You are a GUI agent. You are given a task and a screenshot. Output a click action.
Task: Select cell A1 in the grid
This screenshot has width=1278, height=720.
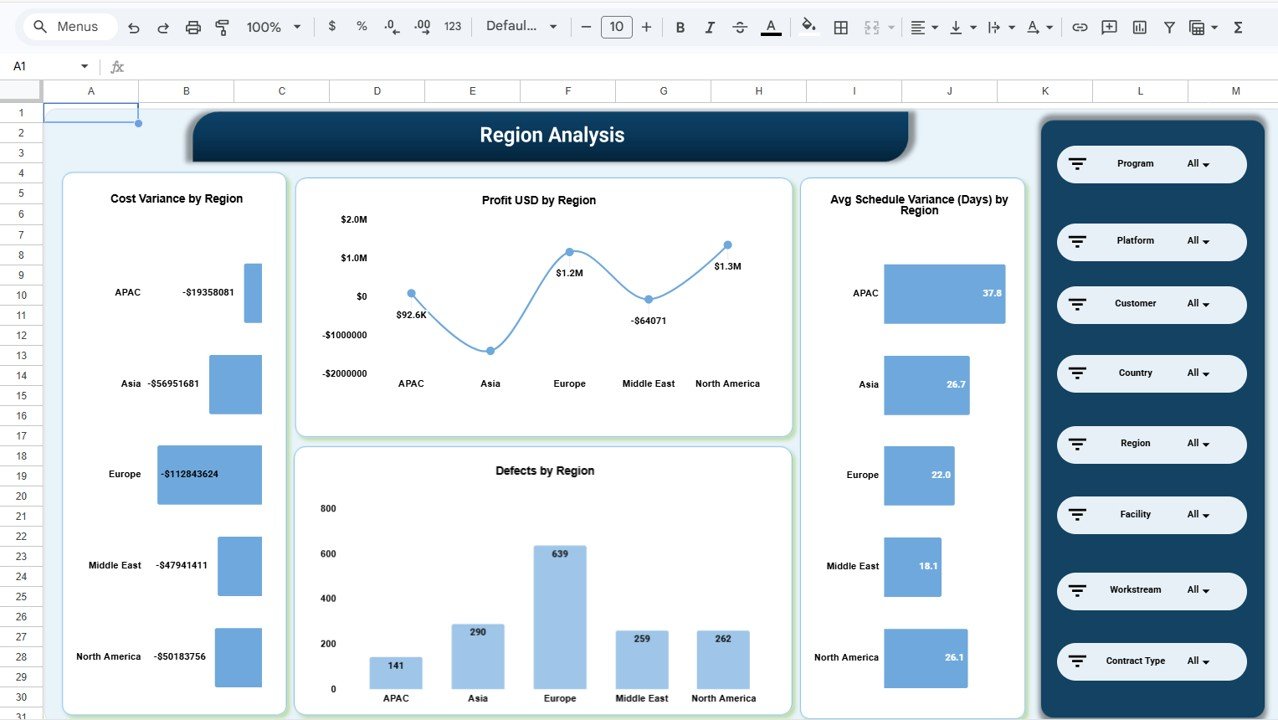click(91, 112)
